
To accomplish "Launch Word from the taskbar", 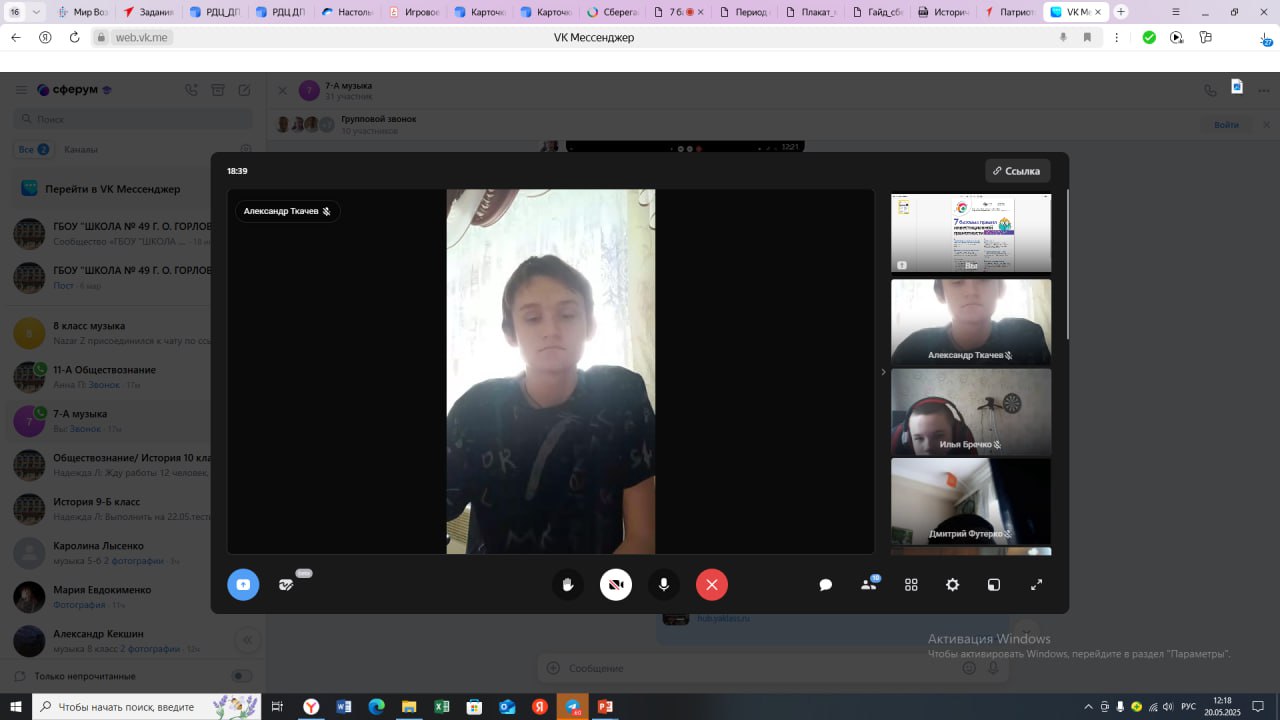I will [x=344, y=706].
